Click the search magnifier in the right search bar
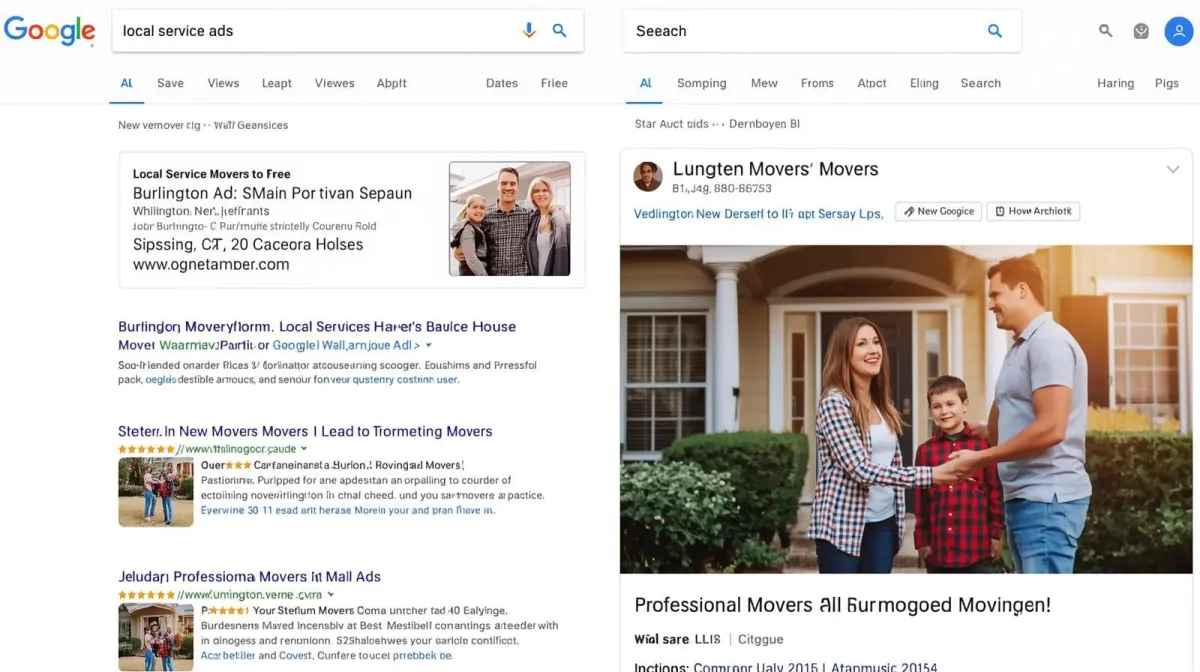 tap(995, 31)
